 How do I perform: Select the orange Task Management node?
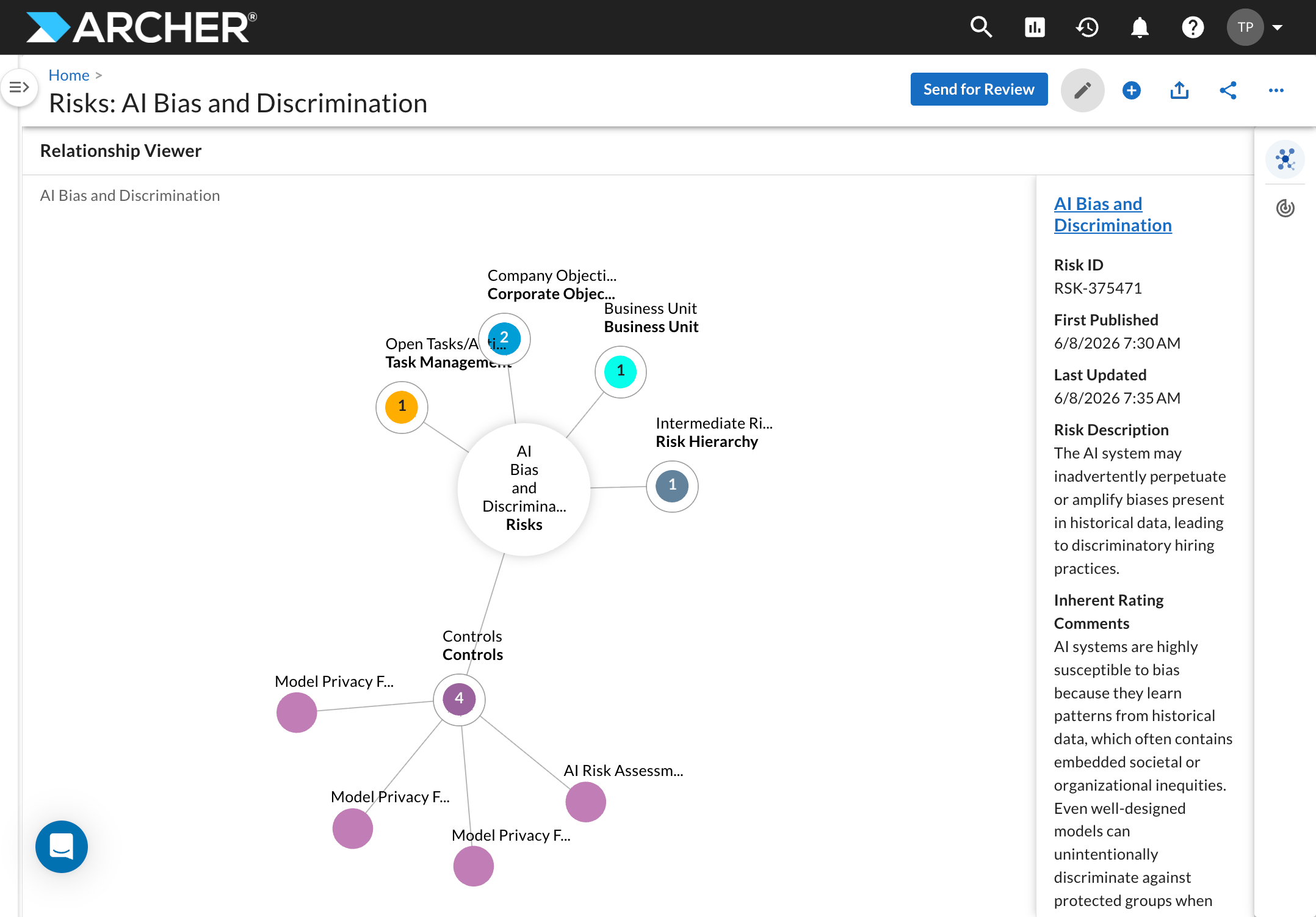coord(402,407)
